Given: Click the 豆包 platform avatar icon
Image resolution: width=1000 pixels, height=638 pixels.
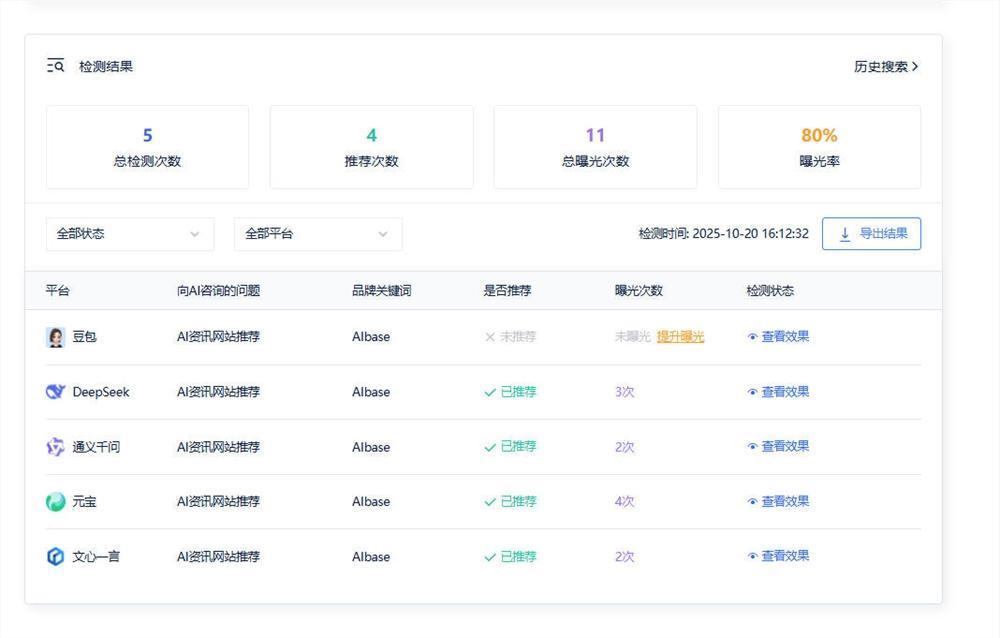Looking at the screenshot, I should [55, 337].
